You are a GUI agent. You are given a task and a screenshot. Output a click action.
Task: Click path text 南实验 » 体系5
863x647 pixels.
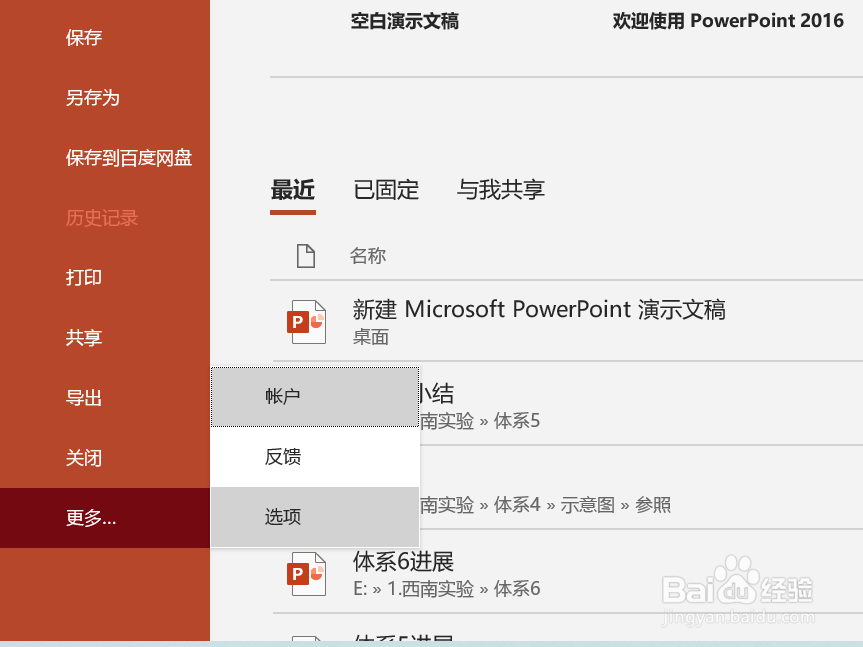click(480, 421)
